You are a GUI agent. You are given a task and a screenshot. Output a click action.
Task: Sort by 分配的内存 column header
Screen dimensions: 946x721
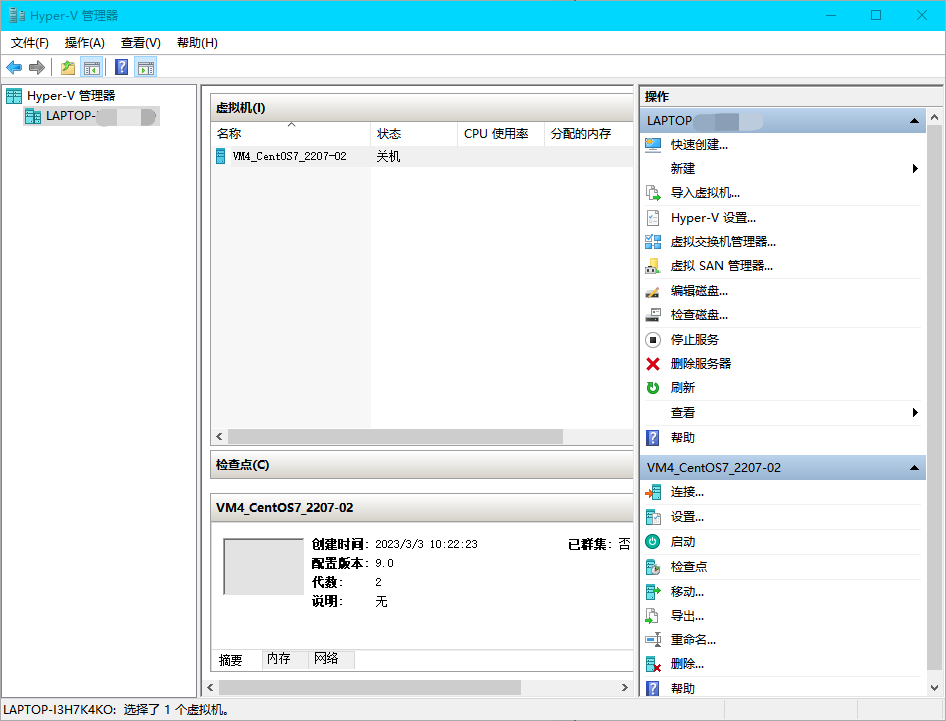click(x=588, y=134)
